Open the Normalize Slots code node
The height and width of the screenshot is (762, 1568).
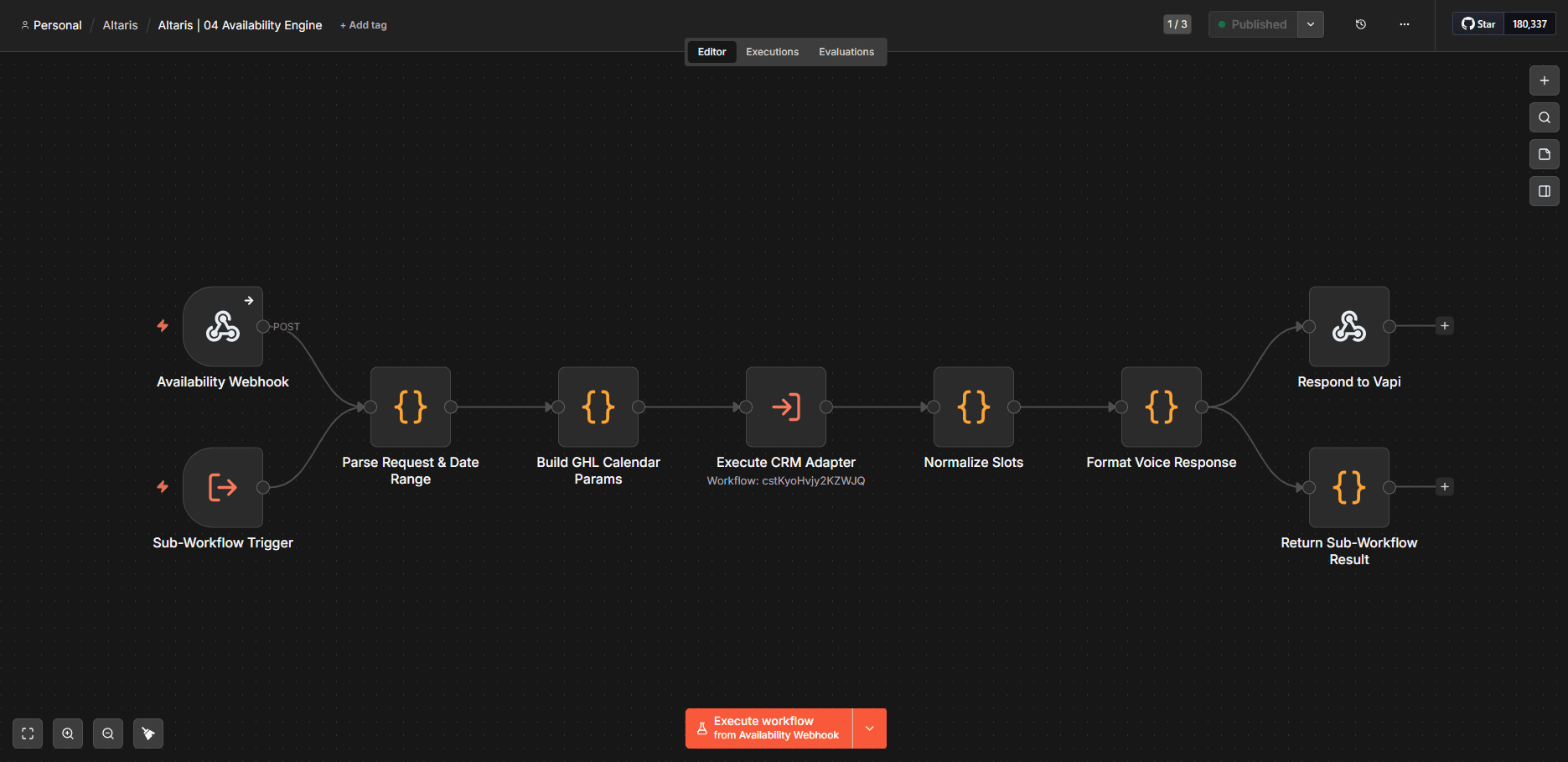click(x=973, y=407)
